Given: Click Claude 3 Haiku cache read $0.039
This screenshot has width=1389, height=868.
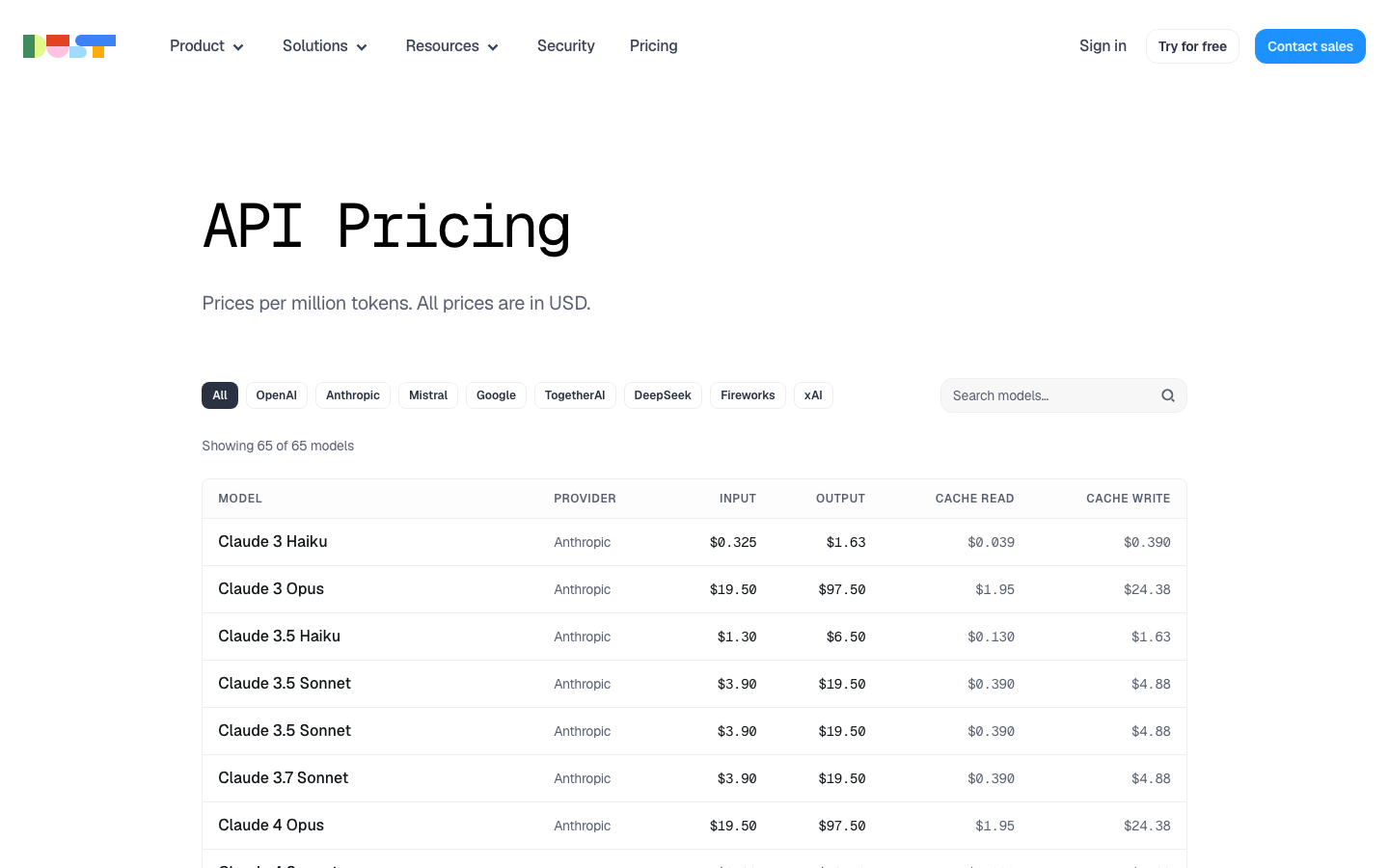Looking at the screenshot, I should [x=991, y=542].
